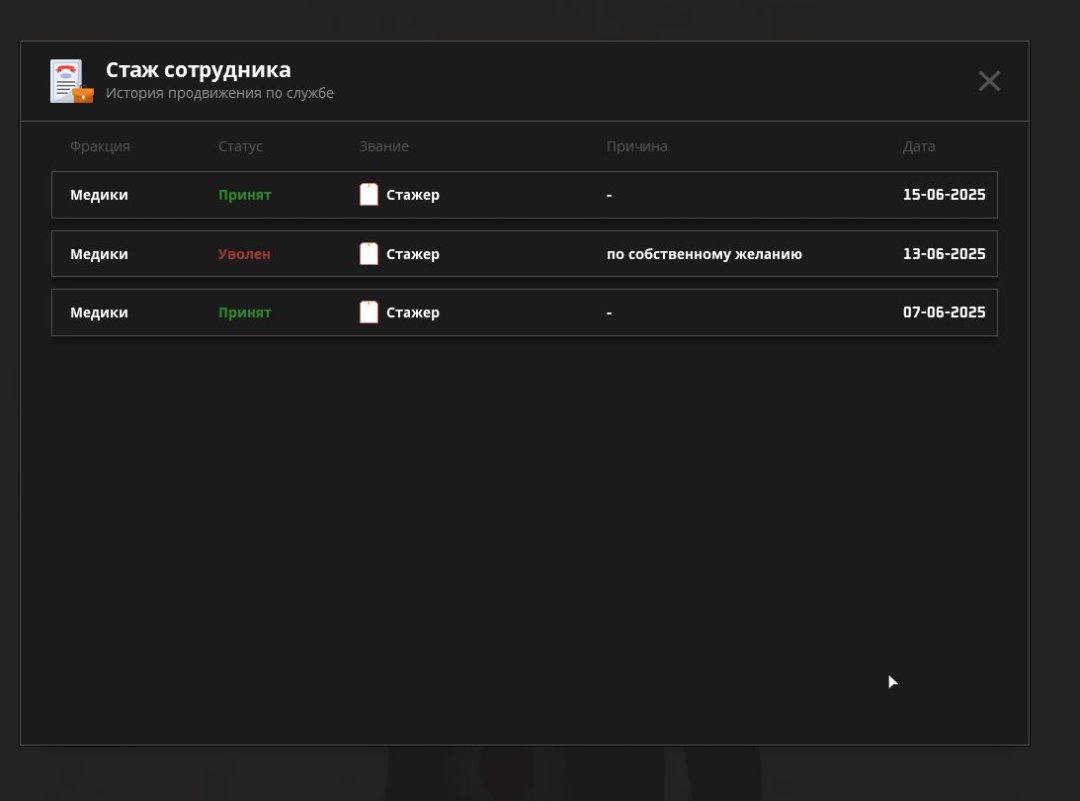
Task: Click the employee record icon in header
Action: (x=71, y=81)
